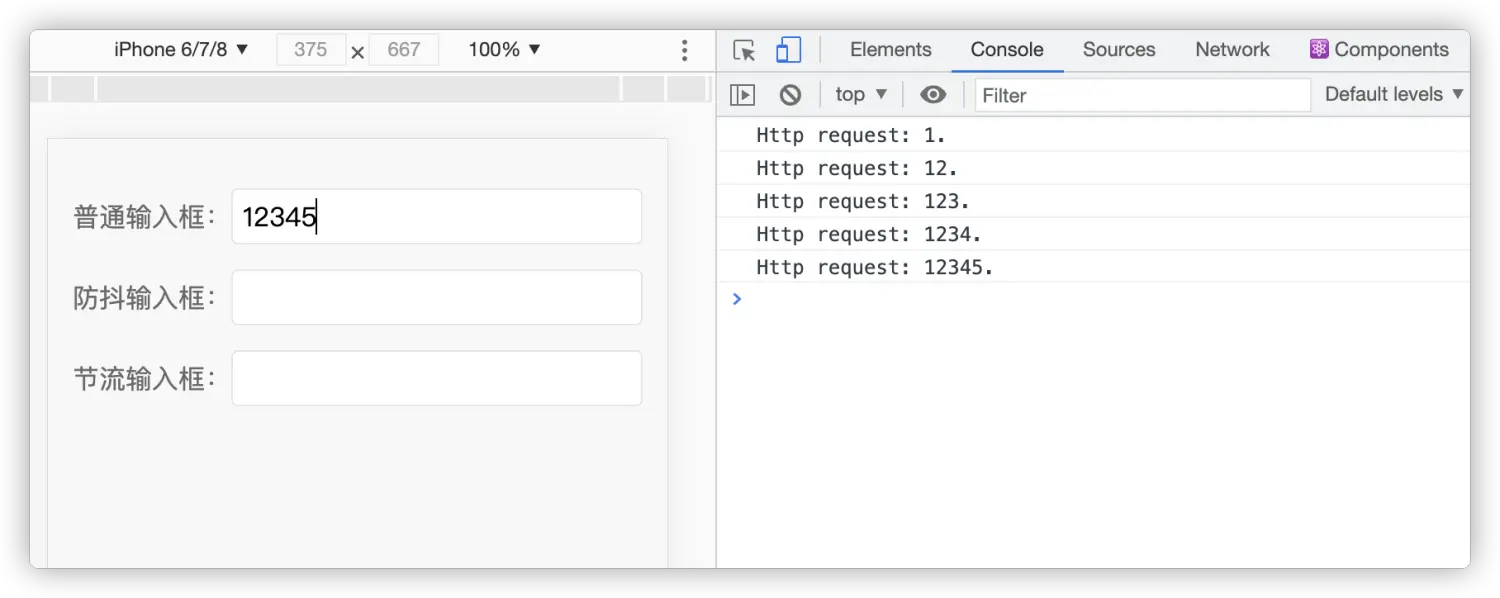The image size is (1500, 598).
Task: Click the console Filter input field
Action: coord(1142,95)
